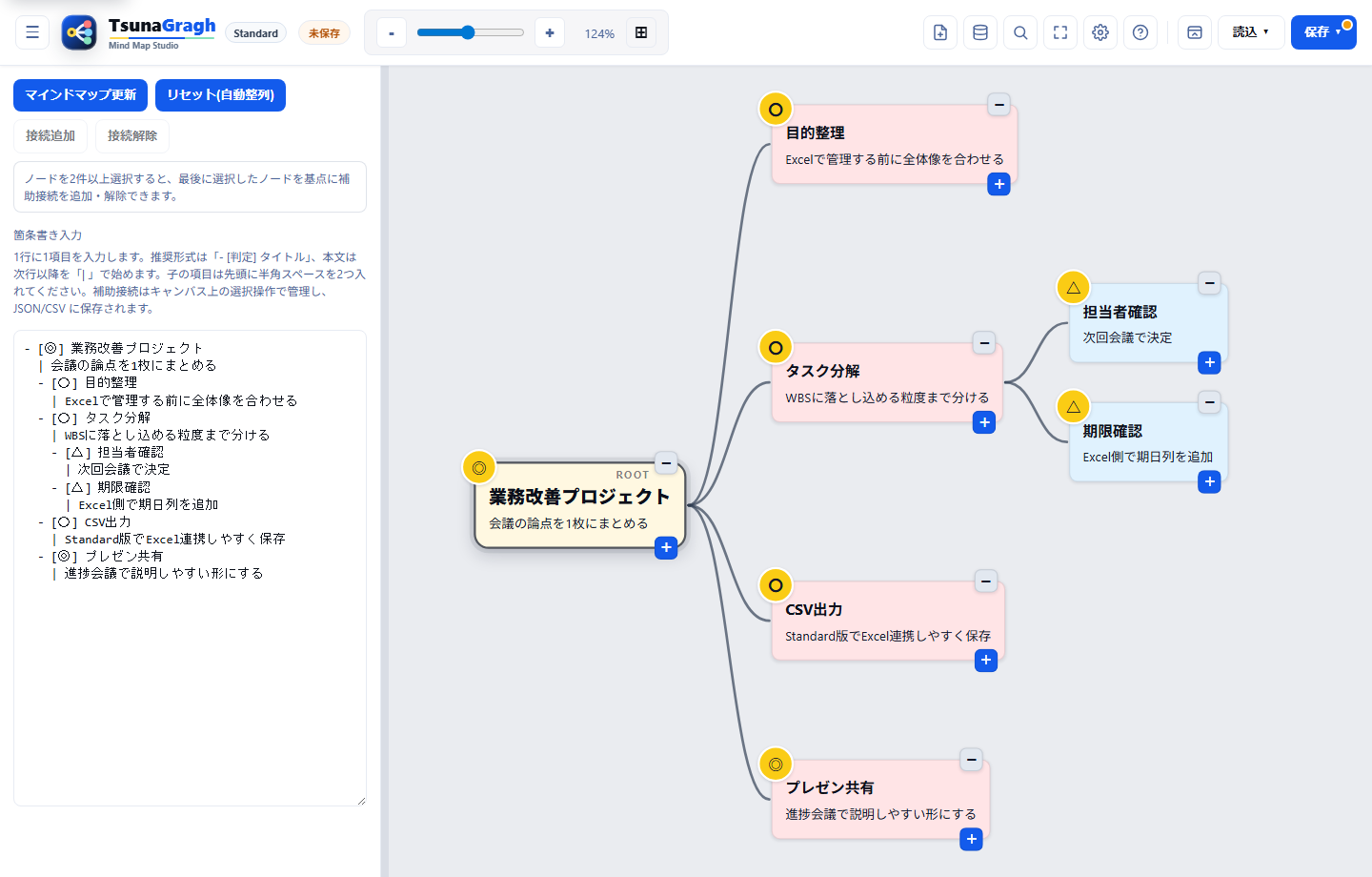Select the 担当者確認 node title
The width and height of the screenshot is (1372, 877).
pos(1120,312)
